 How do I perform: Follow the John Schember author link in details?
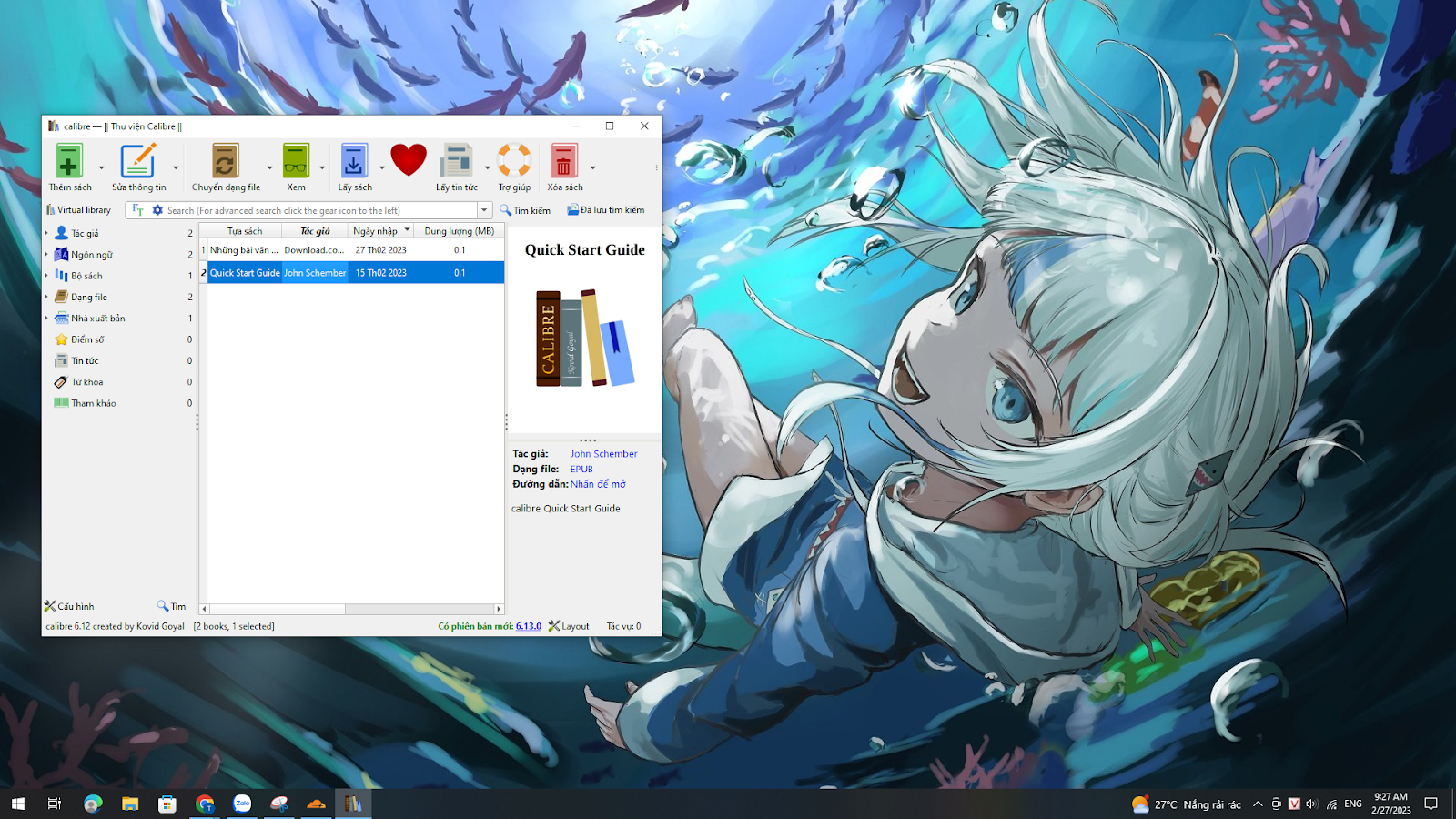pos(604,453)
